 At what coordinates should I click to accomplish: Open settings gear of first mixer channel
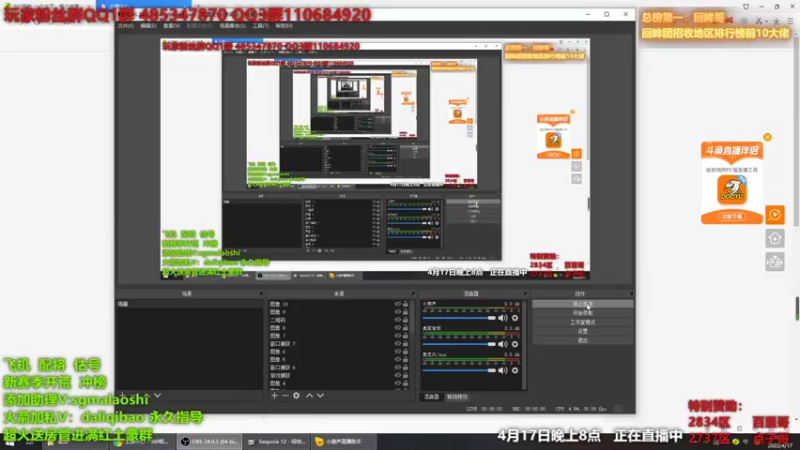click(x=515, y=318)
